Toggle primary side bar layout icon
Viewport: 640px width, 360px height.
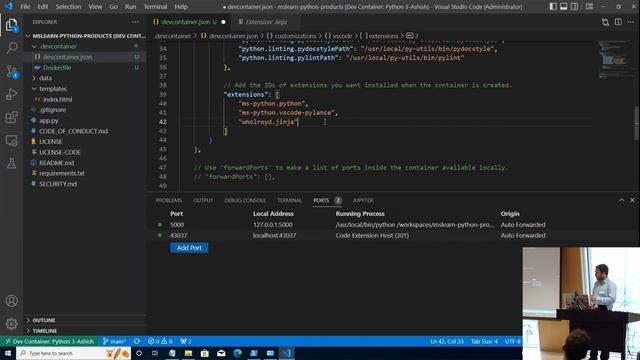pos(553,7)
